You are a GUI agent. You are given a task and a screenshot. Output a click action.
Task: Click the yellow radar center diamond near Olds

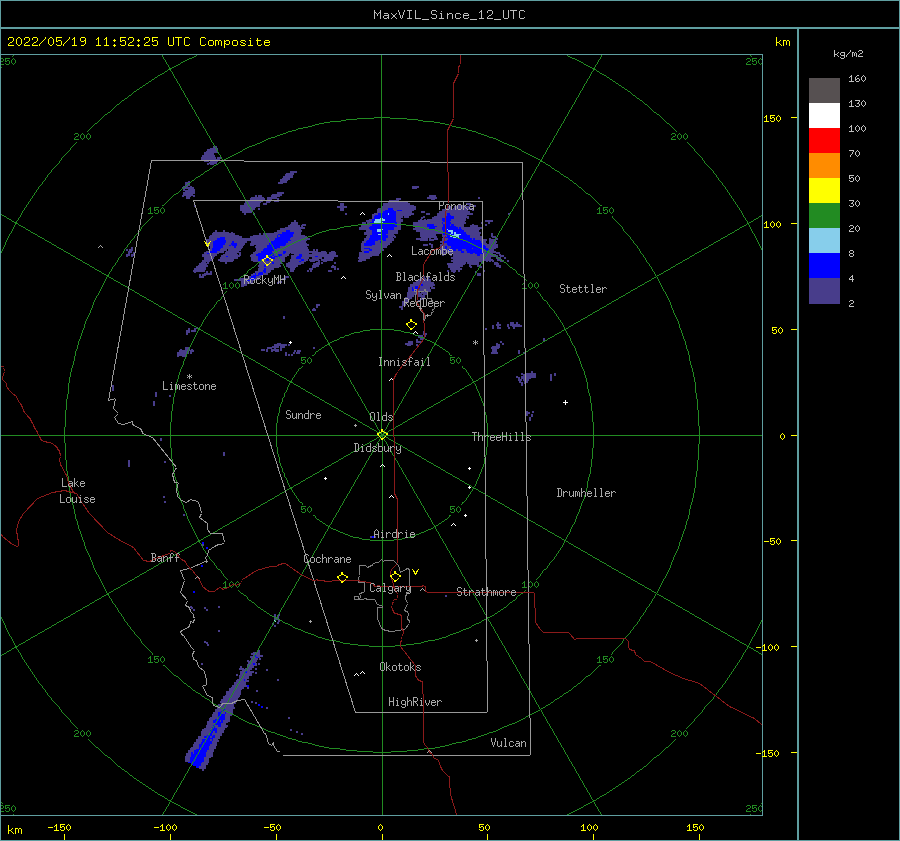[382, 435]
